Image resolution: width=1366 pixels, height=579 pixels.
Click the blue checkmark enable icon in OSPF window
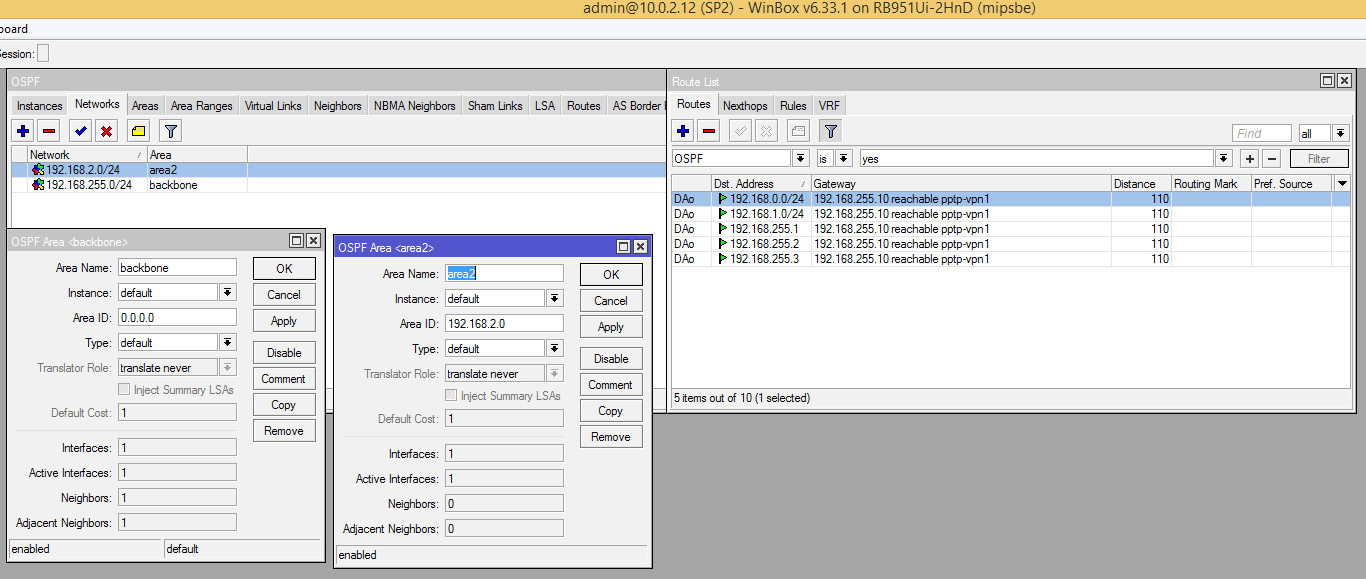pos(81,131)
